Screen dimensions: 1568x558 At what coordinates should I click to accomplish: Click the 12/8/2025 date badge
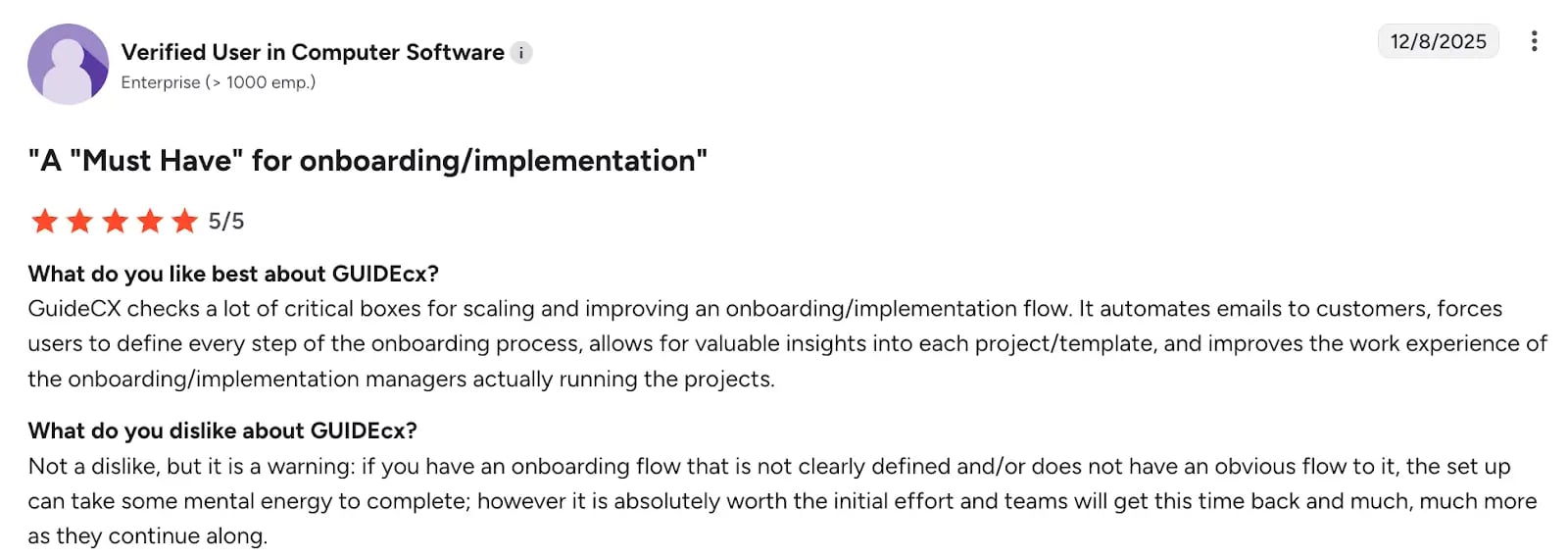point(1438,41)
